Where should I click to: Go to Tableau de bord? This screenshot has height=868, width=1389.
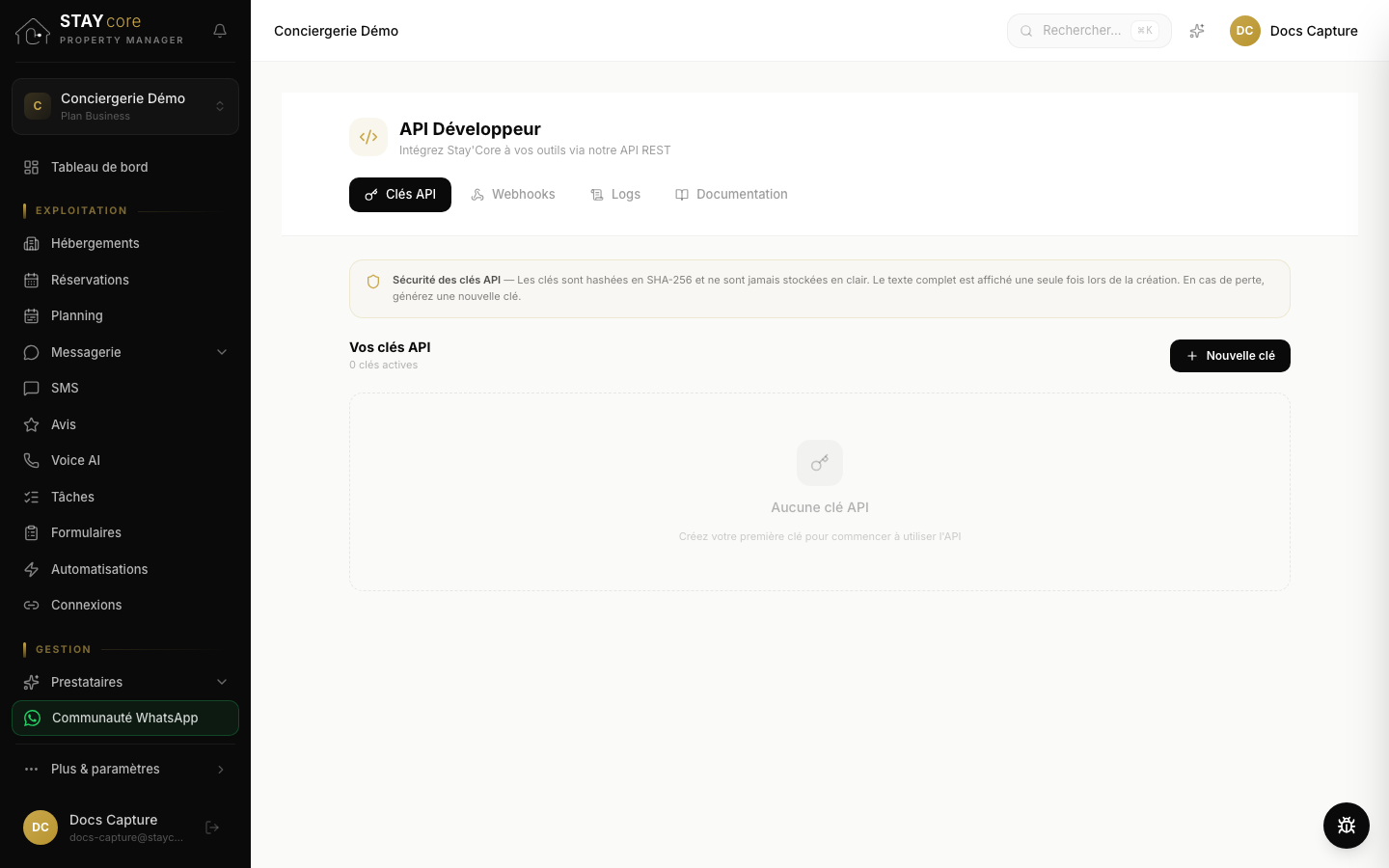click(x=125, y=167)
